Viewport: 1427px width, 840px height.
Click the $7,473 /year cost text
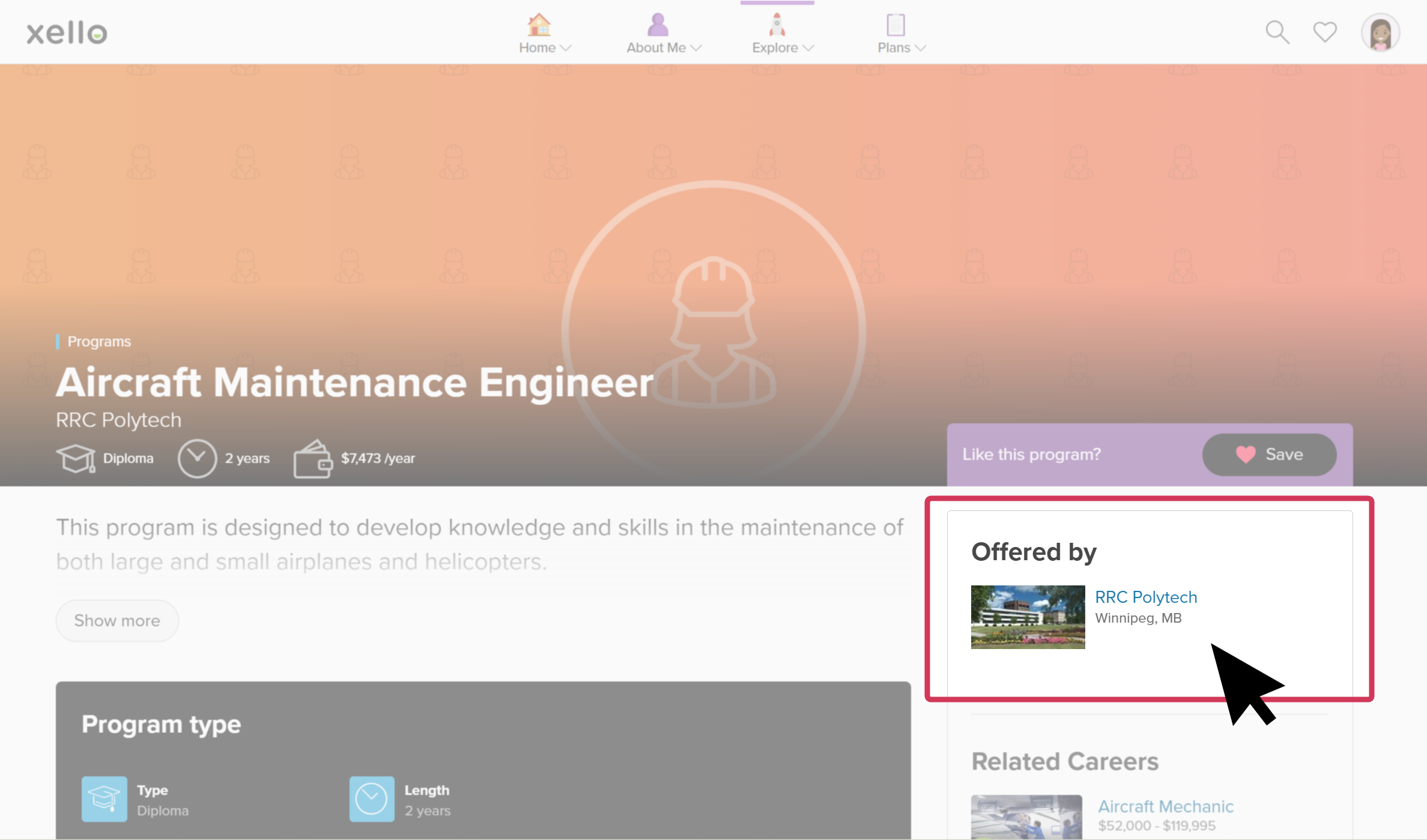[x=378, y=458]
